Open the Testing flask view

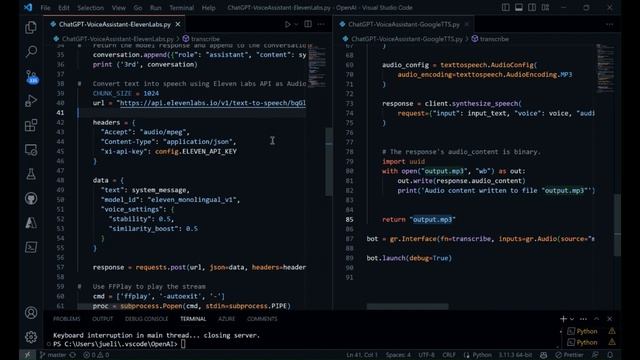tap(31, 174)
